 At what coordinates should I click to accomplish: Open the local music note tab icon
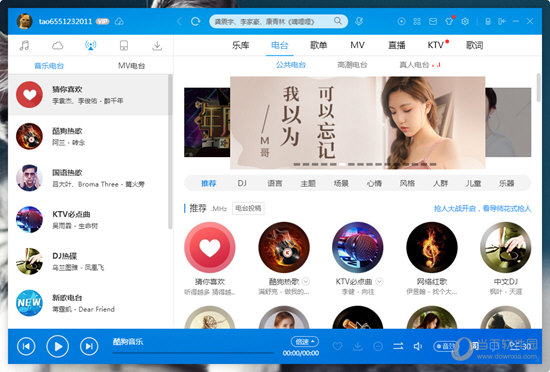click(24, 46)
